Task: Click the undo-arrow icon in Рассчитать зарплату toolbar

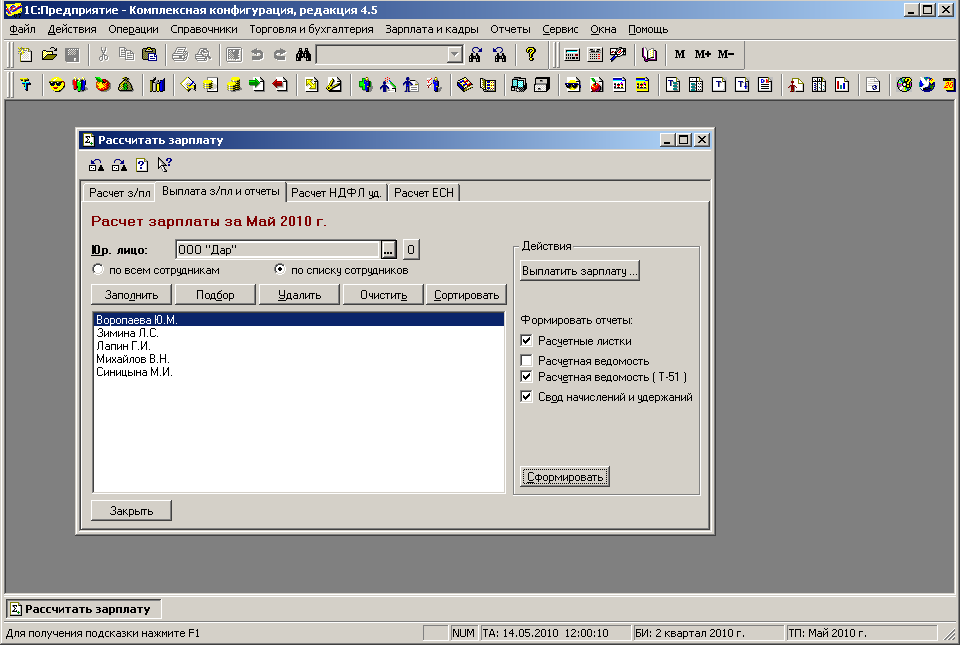Action: click(96, 165)
